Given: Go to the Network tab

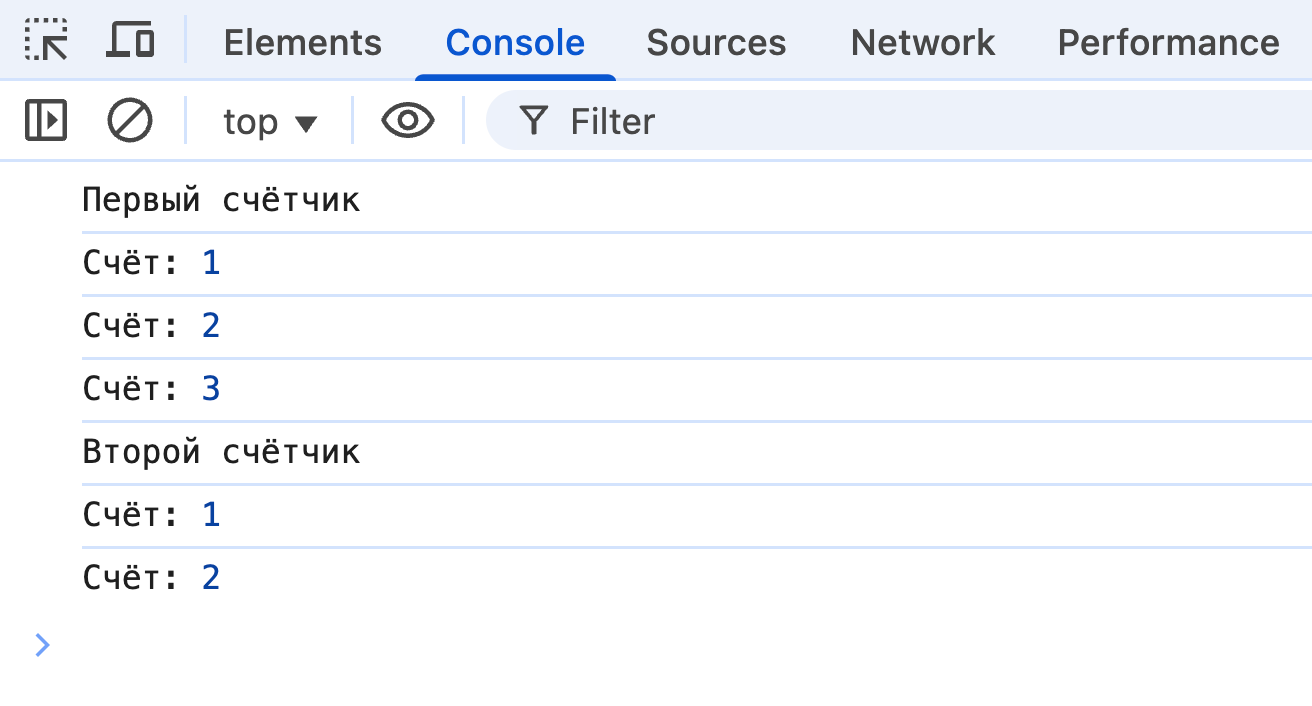Looking at the screenshot, I should (922, 42).
